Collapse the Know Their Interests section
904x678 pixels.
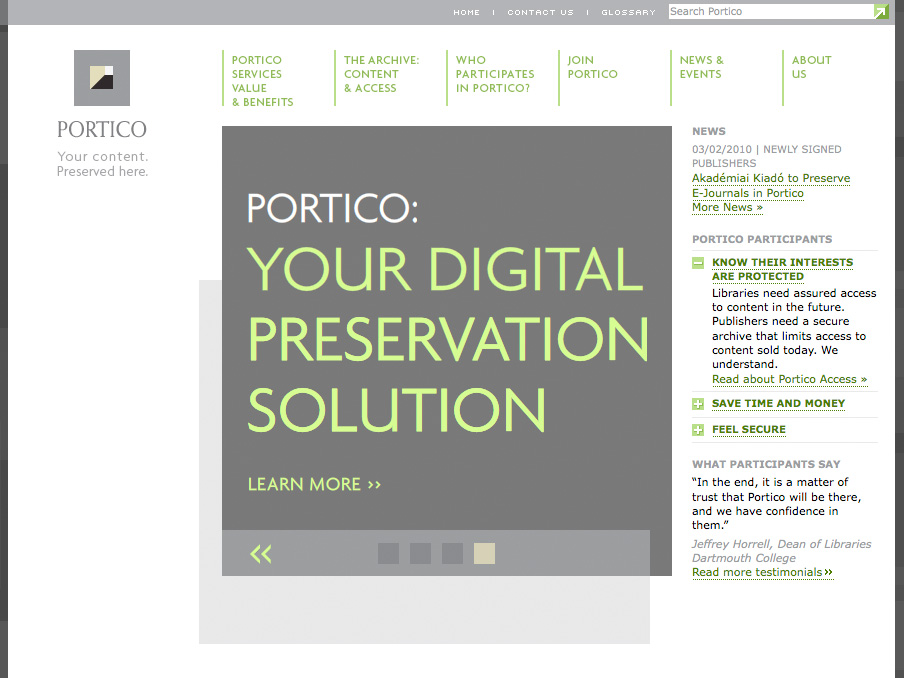pos(698,263)
